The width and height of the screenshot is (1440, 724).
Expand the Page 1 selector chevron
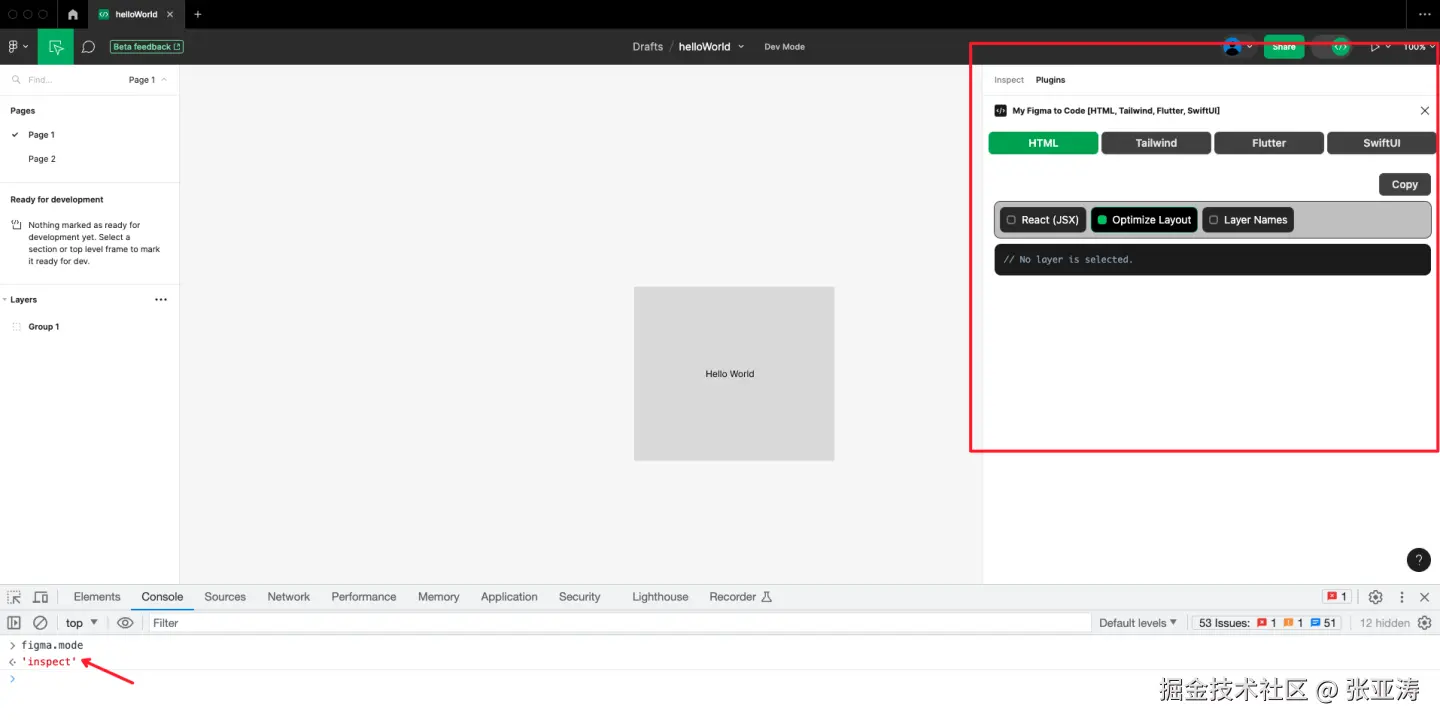click(x=164, y=79)
